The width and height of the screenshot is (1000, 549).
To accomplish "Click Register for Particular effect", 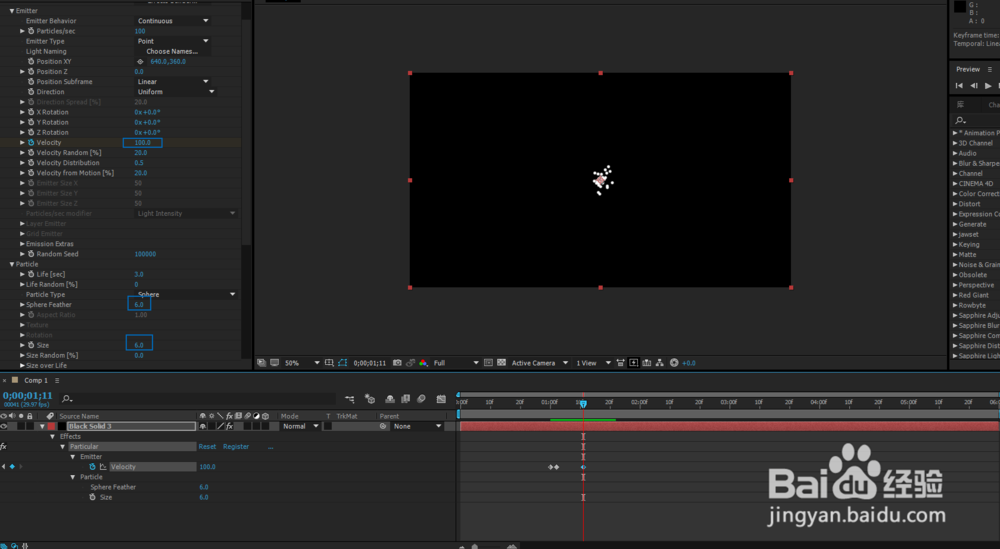I will pos(236,447).
